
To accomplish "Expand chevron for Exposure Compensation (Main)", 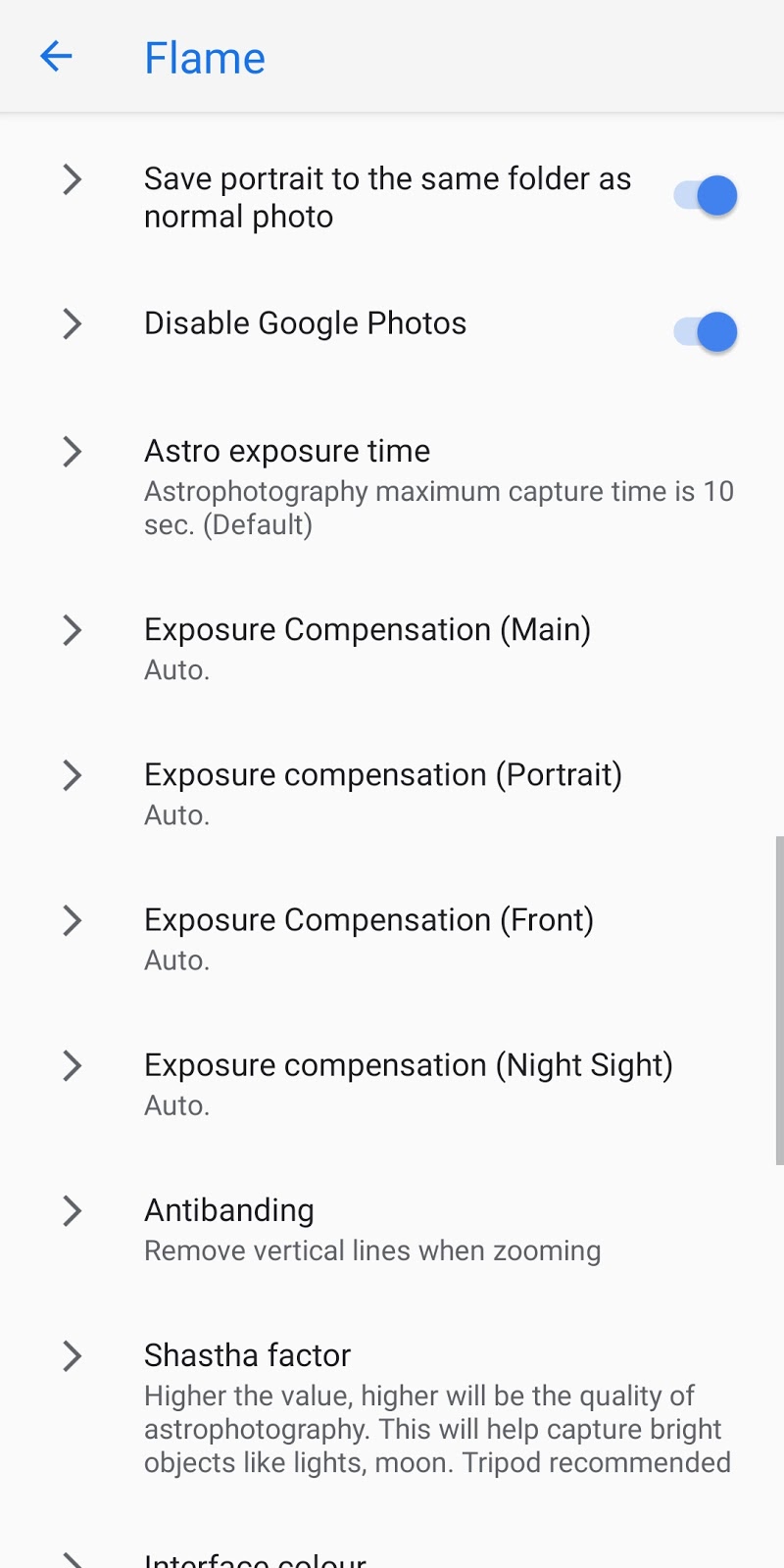I will (72, 630).
